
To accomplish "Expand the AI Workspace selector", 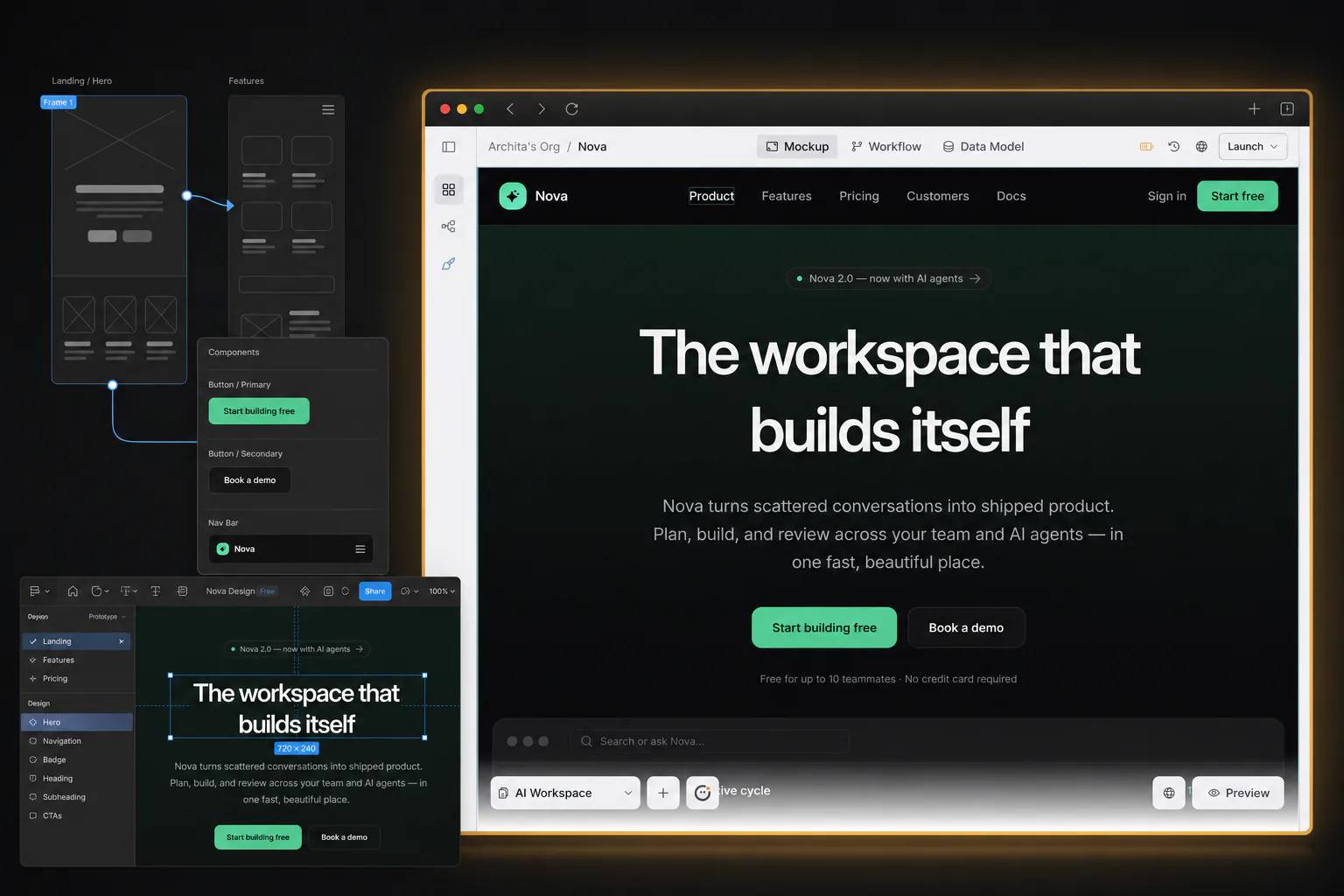I will pos(565,793).
